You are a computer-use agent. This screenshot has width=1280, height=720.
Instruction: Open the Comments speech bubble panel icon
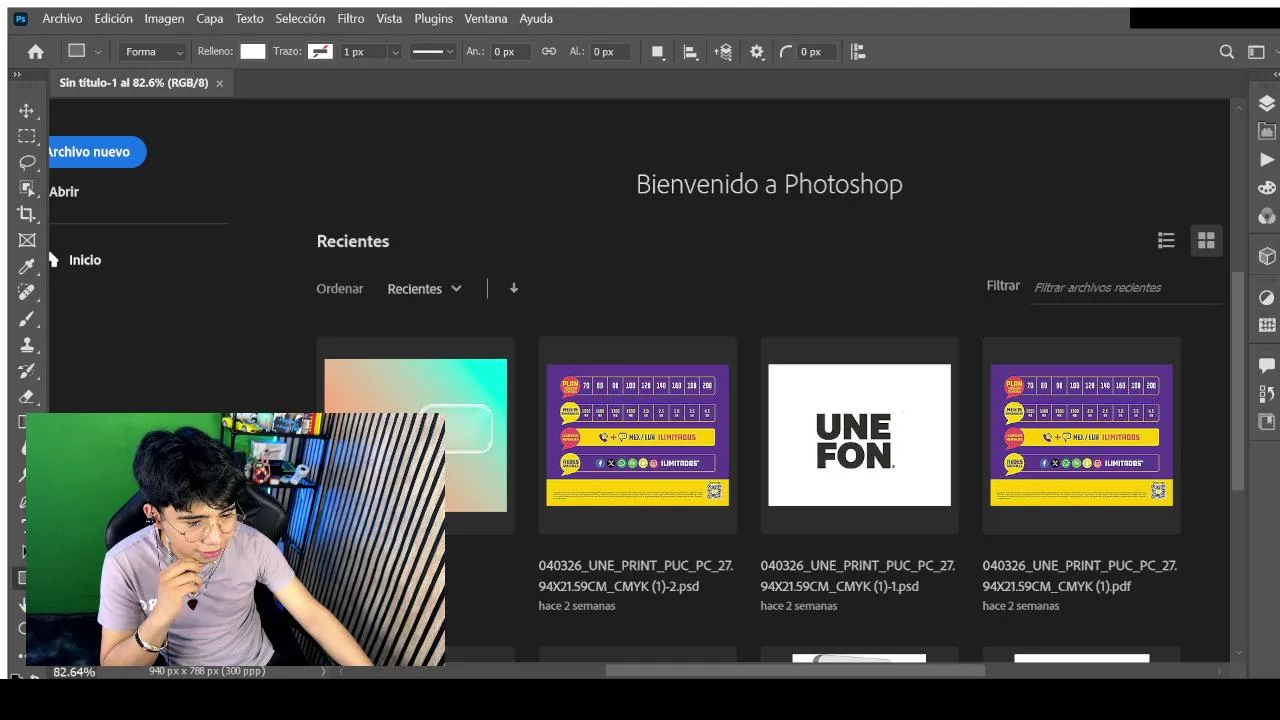click(x=1267, y=365)
